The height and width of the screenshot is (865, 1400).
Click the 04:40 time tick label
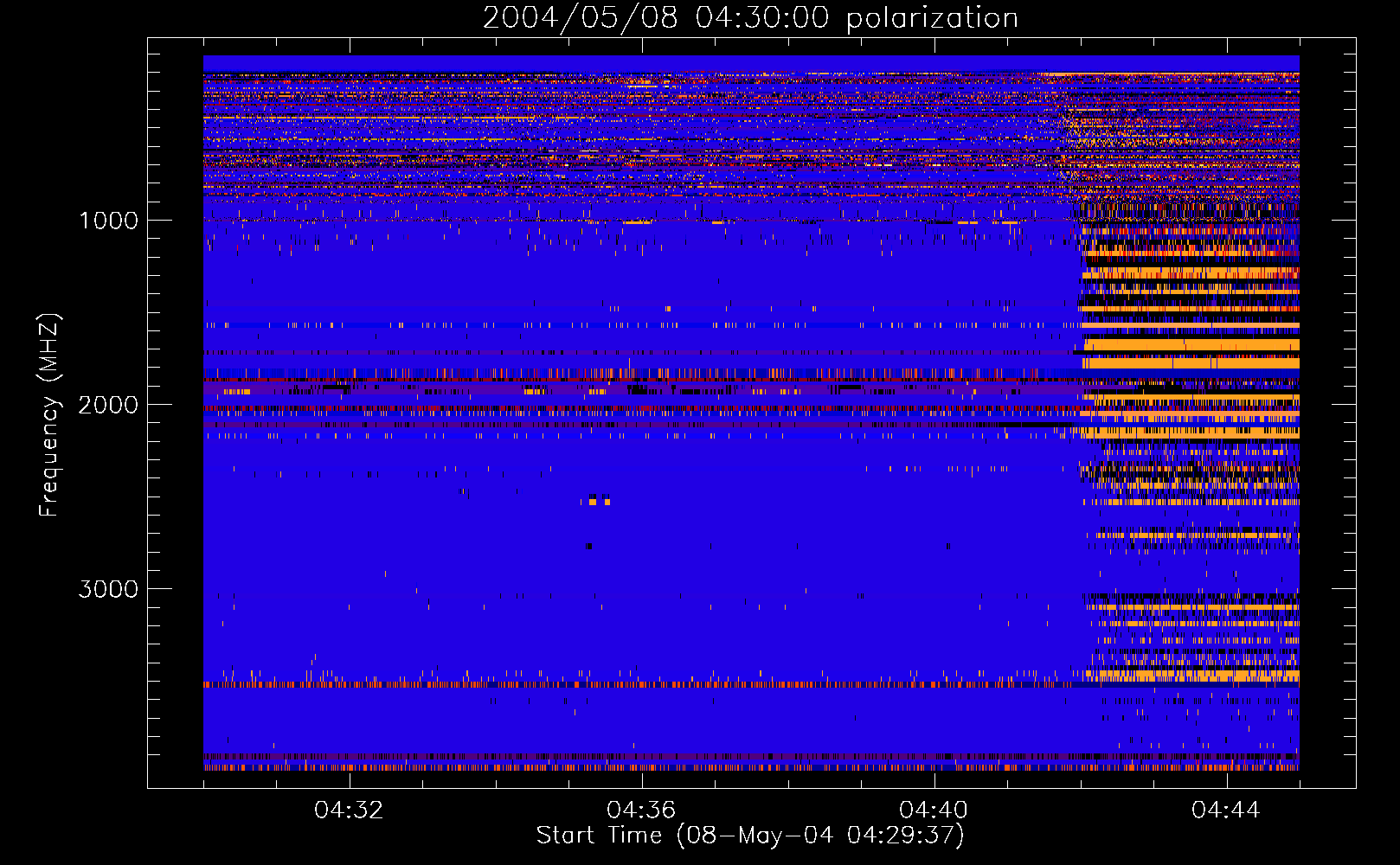934,810
